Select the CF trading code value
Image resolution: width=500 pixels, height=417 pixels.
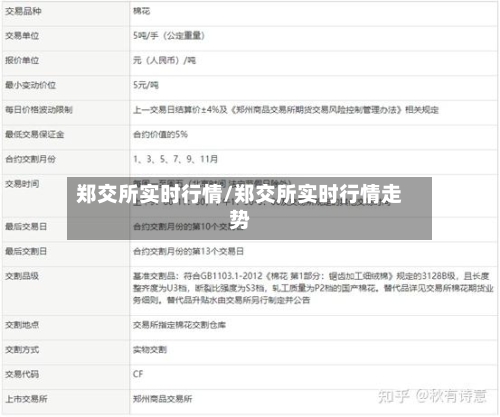(x=138, y=374)
